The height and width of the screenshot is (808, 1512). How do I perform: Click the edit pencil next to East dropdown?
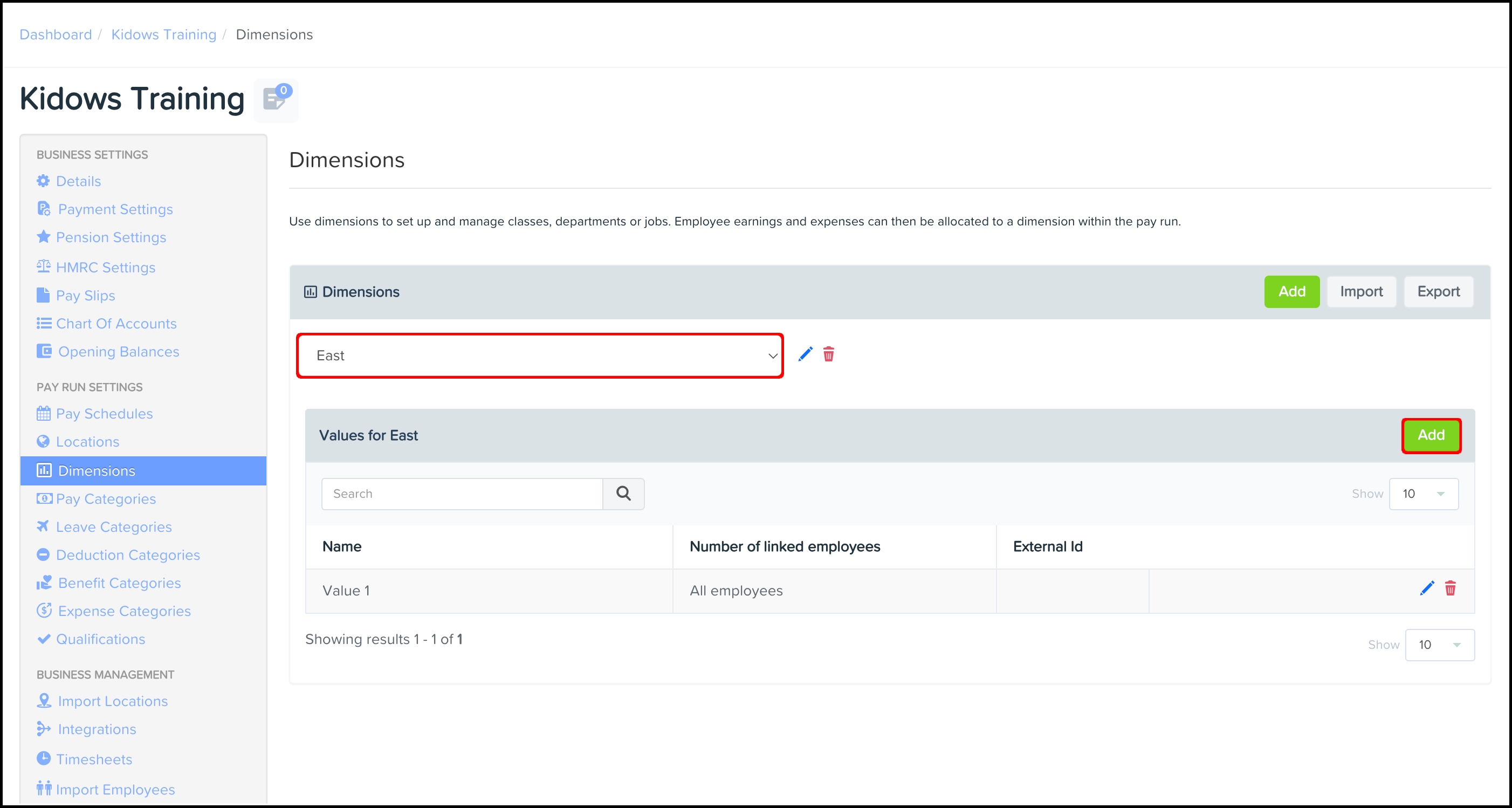coord(805,354)
